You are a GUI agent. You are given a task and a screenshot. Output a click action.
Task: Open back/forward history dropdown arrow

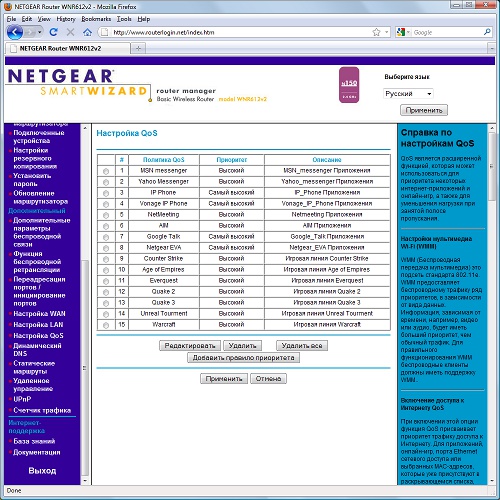tap(40, 32)
